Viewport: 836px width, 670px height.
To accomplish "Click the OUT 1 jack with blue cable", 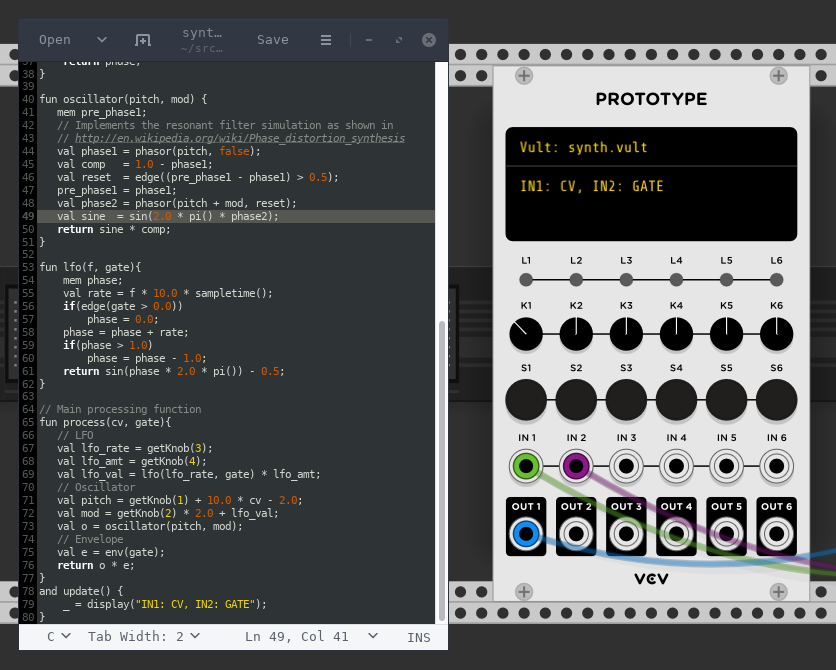I will [526, 534].
